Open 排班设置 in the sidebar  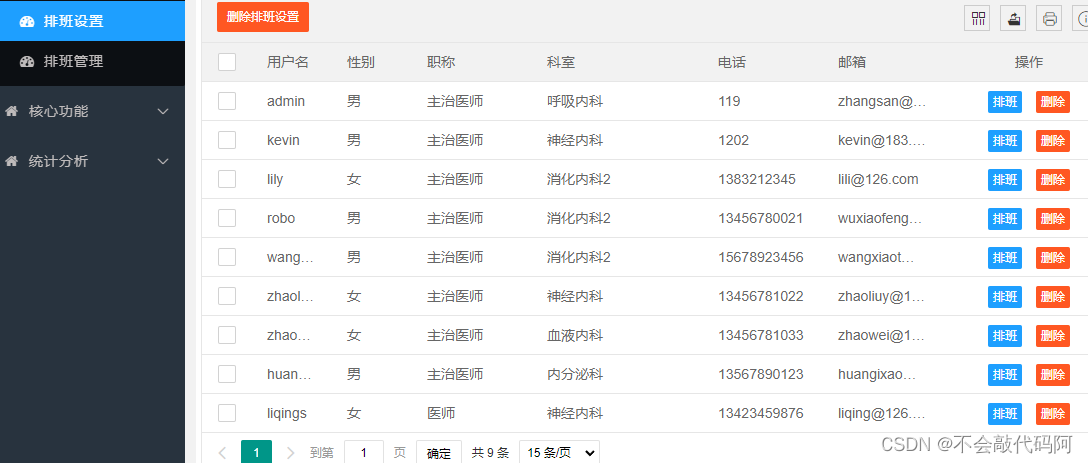[92, 21]
